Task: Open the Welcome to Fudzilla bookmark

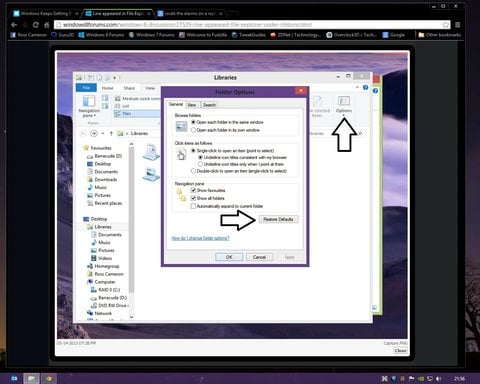Action: [203, 35]
